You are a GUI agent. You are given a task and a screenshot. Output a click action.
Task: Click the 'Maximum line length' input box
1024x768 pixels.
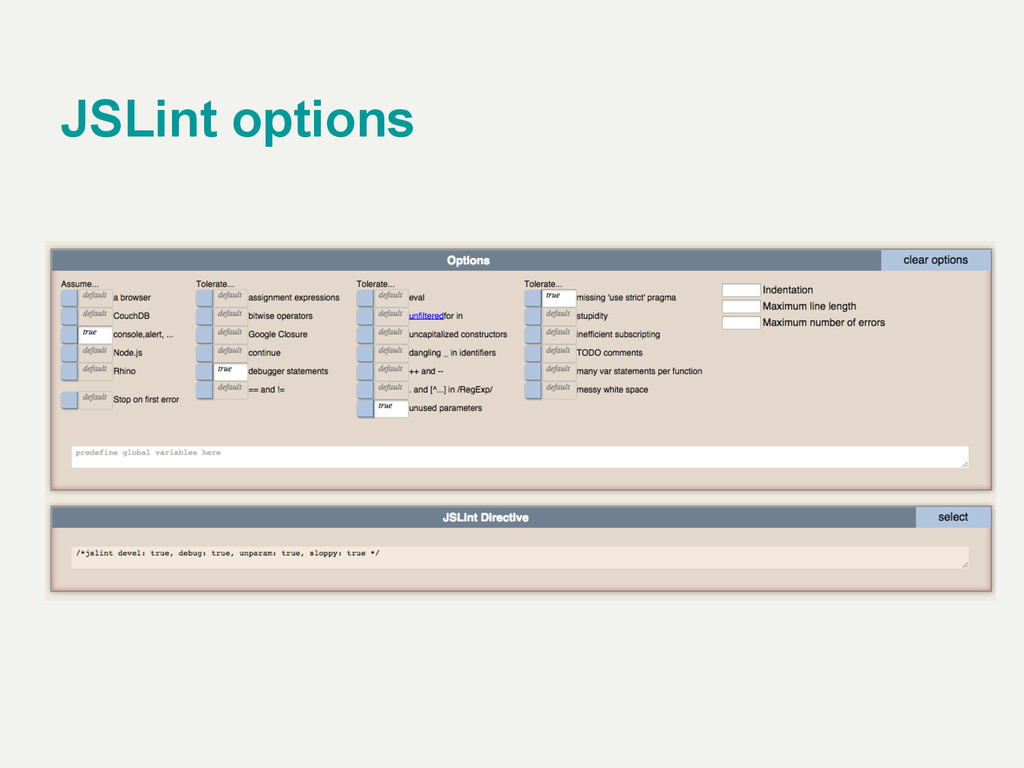click(741, 306)
